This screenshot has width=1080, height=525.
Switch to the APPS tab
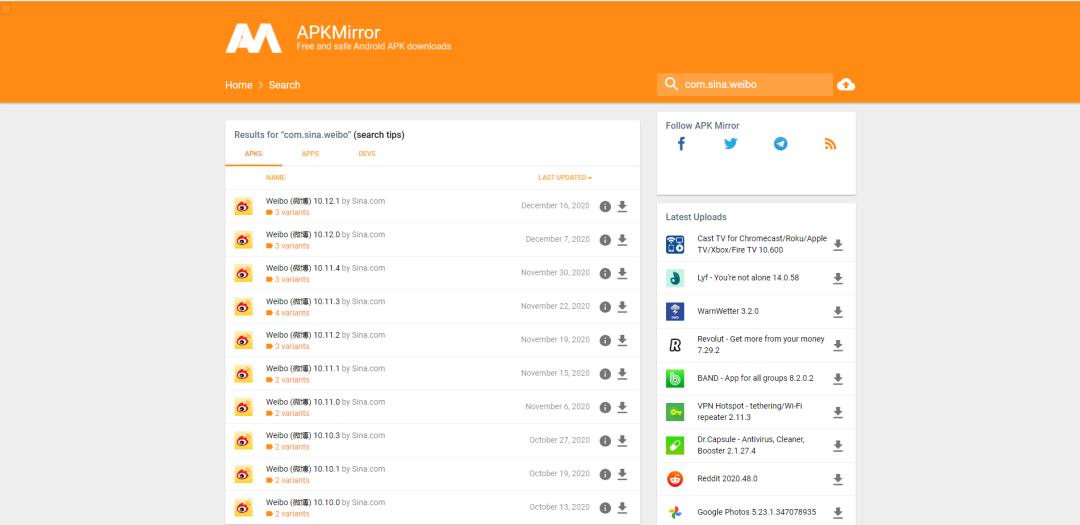click(x=310, y=154)
